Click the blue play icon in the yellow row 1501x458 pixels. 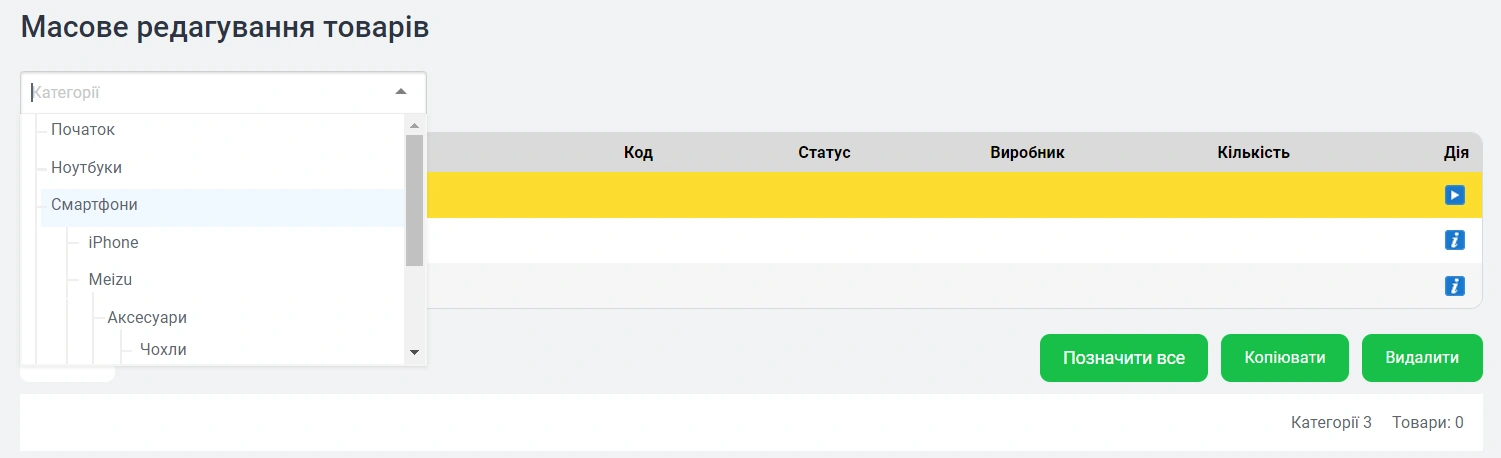[1454, 195]
